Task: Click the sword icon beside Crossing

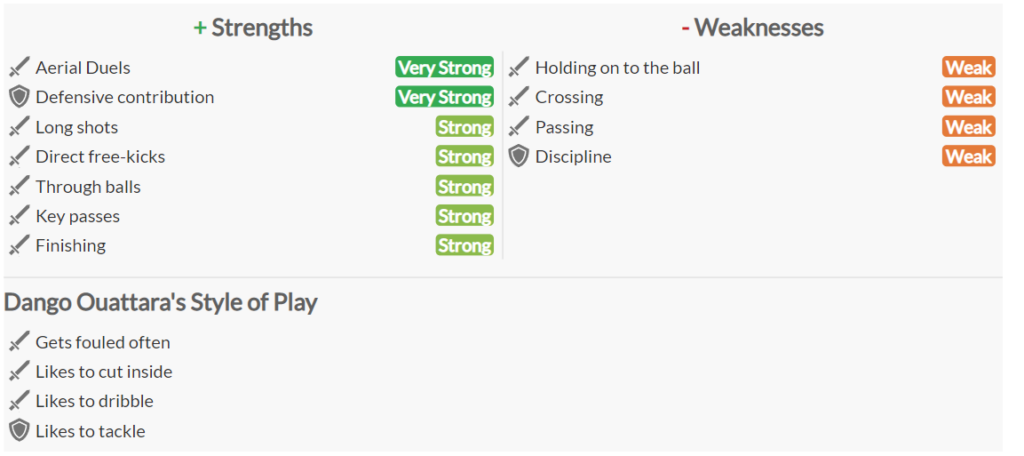Action: [519, 97]
